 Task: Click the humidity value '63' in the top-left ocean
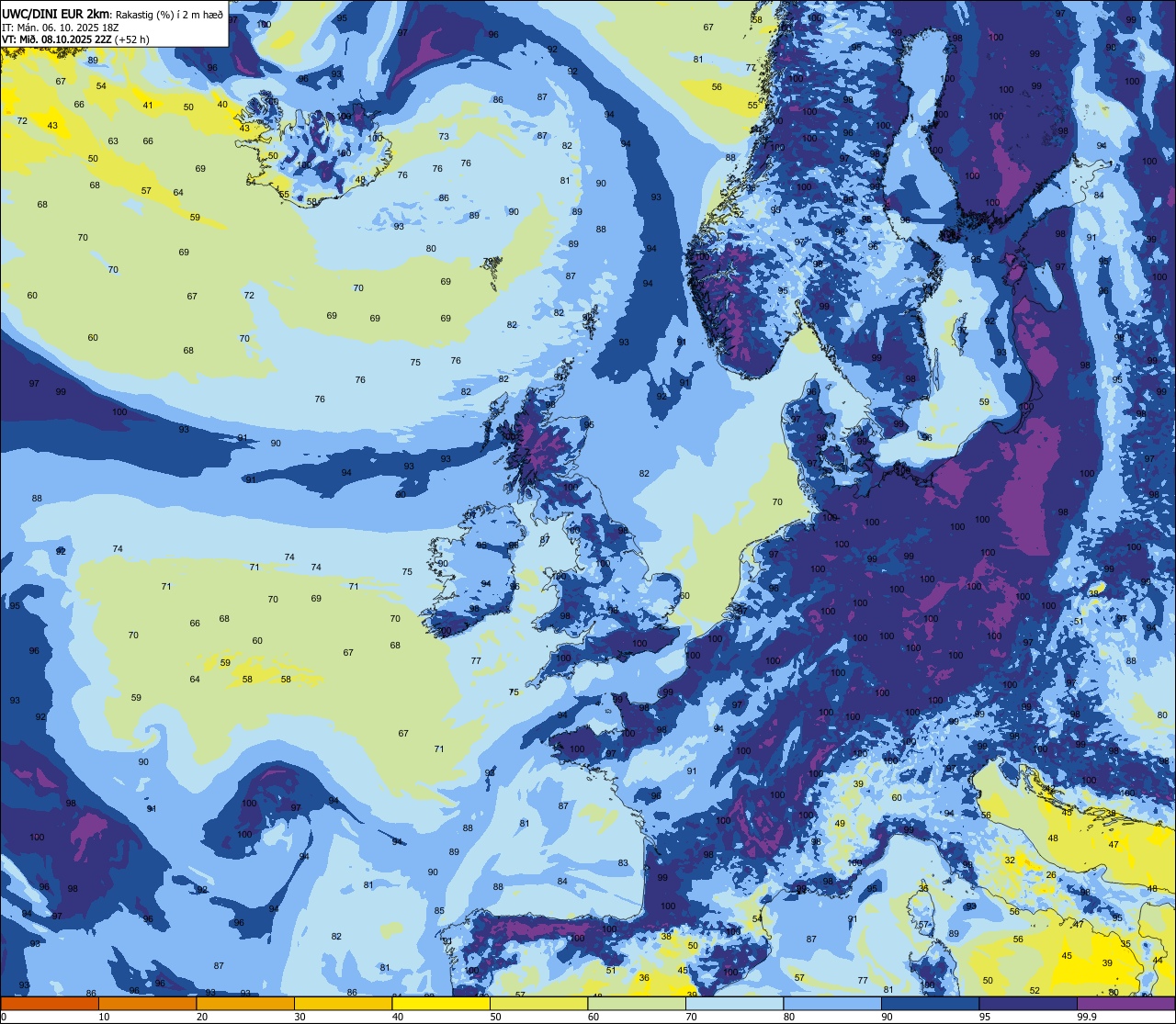(x=113, y=141)
